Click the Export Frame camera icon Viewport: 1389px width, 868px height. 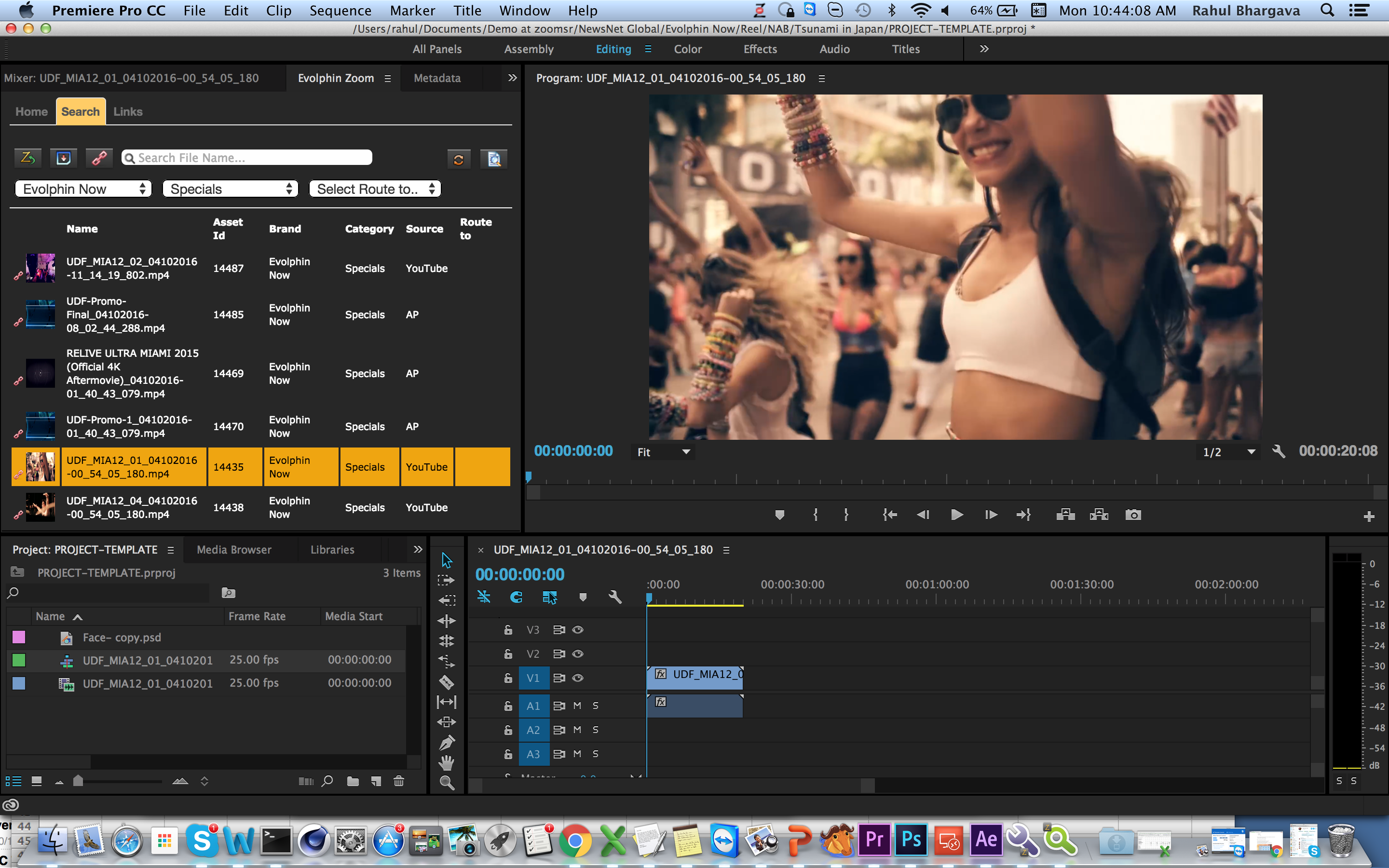pos(1132,515)
